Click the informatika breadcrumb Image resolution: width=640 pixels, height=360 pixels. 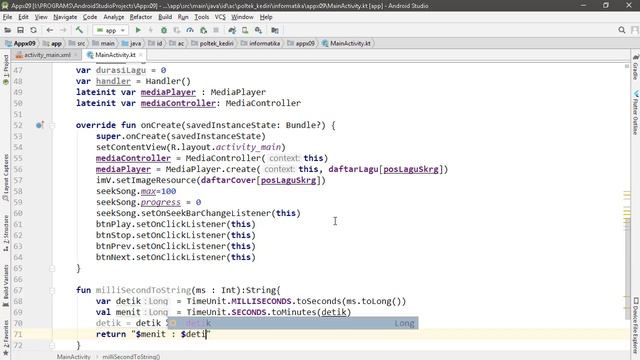pyautogui.click(x=261, y=43)
